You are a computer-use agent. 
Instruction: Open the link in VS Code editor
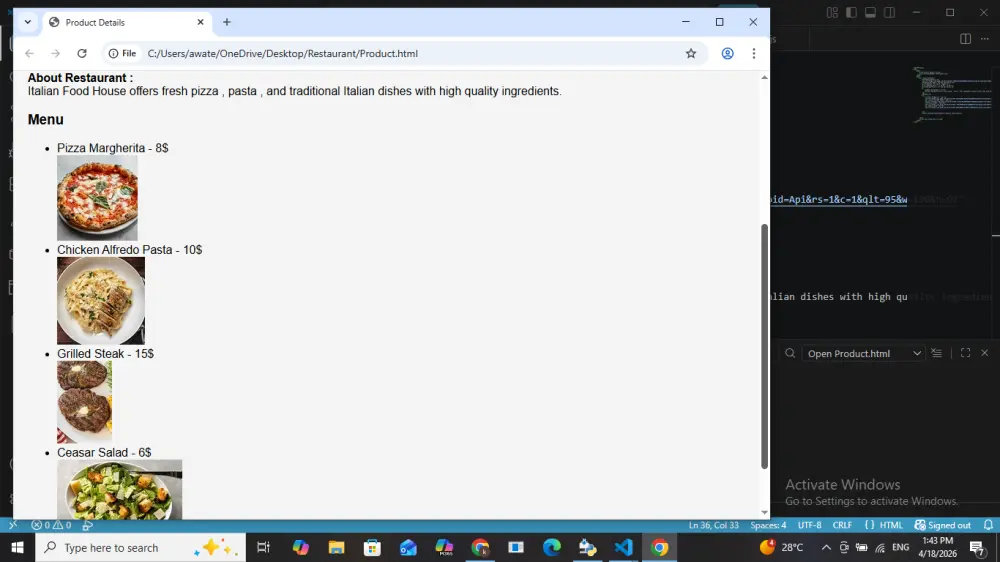pyautogui.click(x=839, y=200)
